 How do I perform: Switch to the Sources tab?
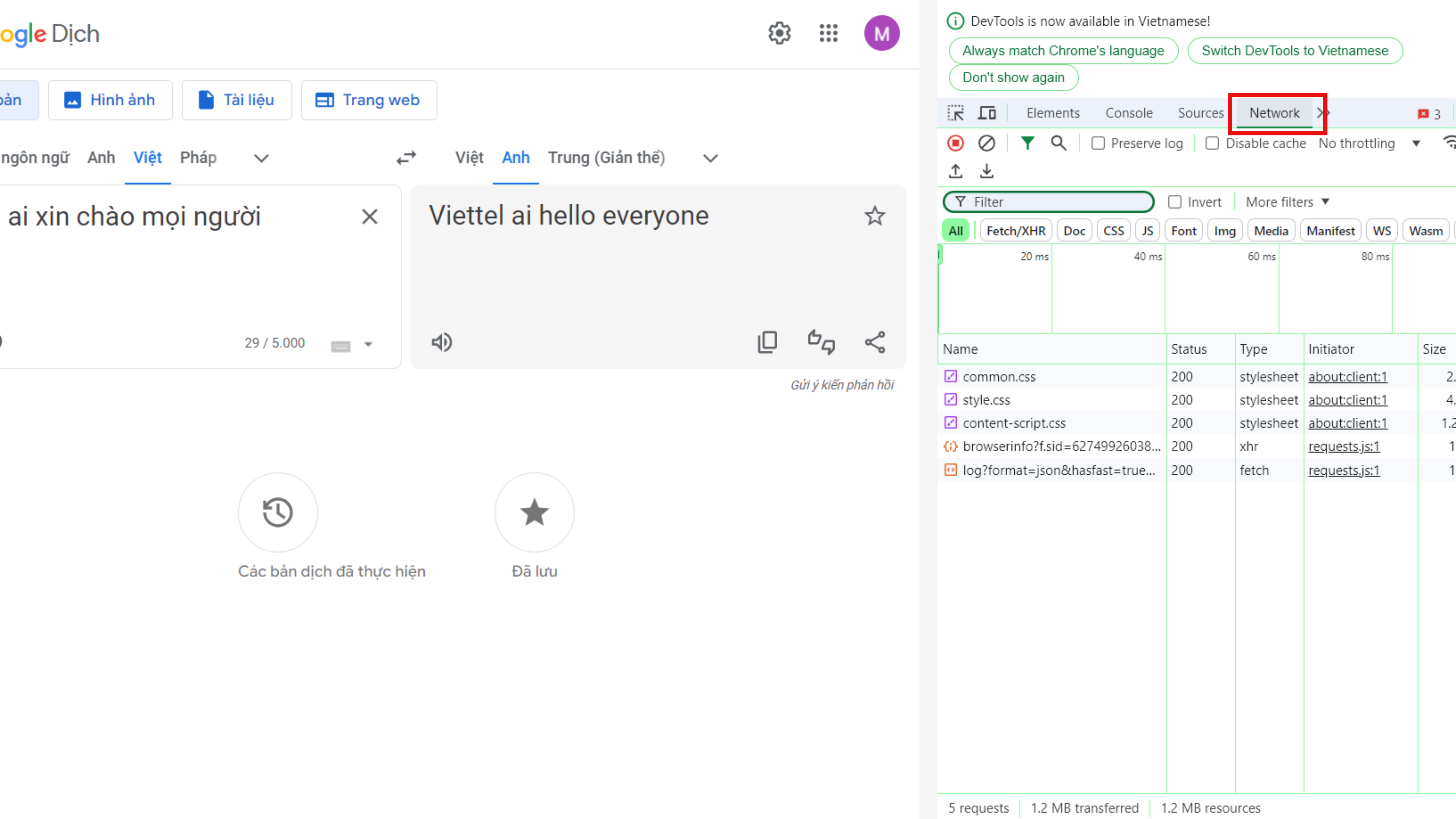point(1201,113)
